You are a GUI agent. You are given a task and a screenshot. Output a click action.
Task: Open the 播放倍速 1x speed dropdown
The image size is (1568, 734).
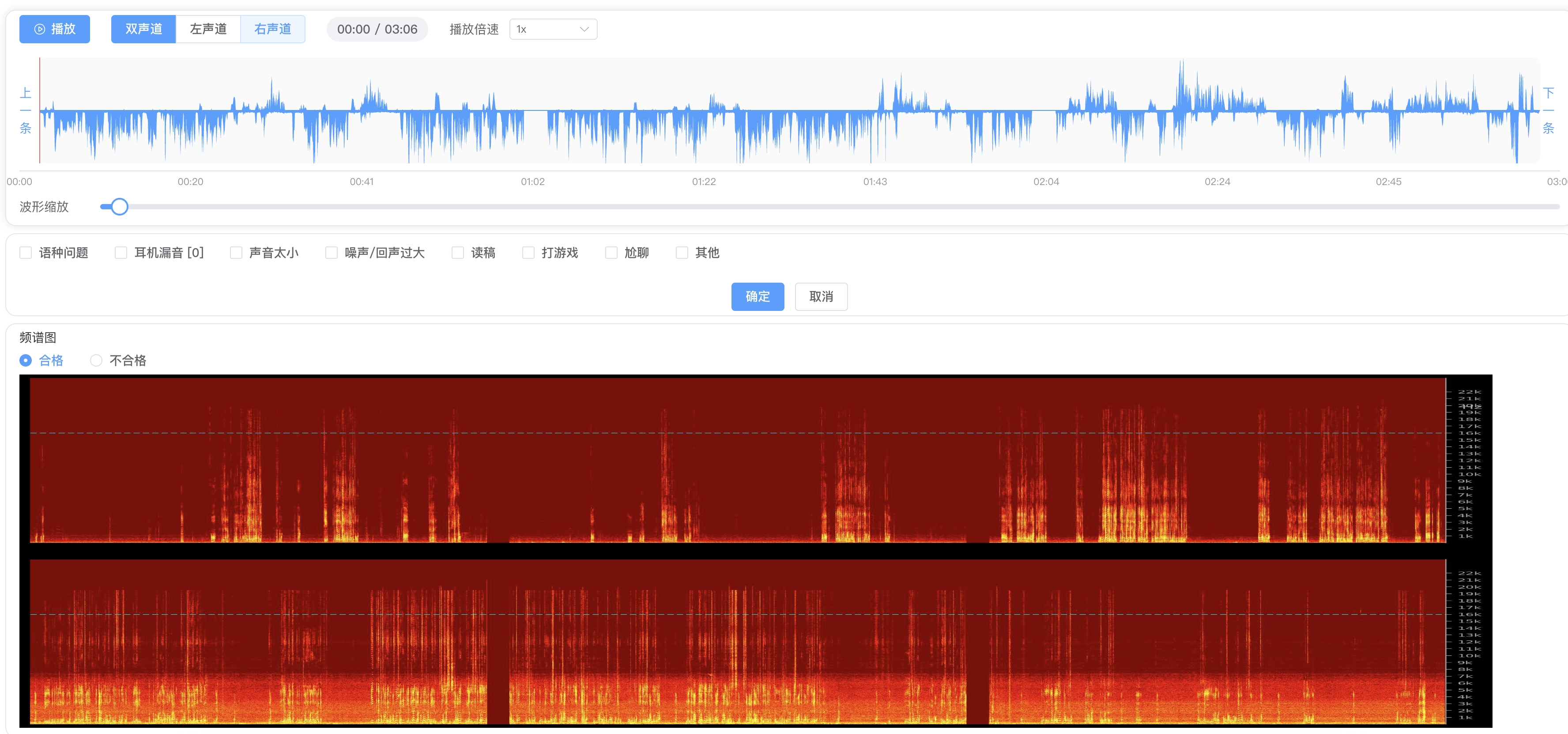click(553, 29)
